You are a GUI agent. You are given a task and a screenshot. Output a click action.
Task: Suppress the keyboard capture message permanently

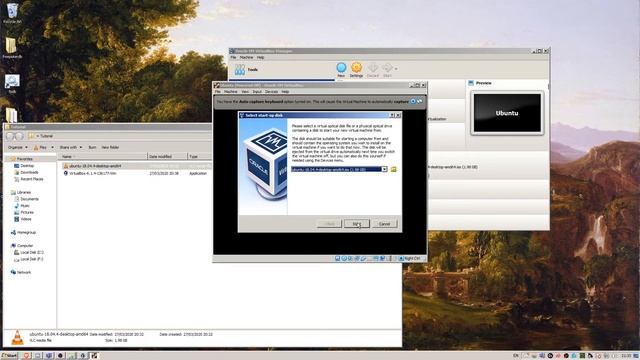coord(420,101)
